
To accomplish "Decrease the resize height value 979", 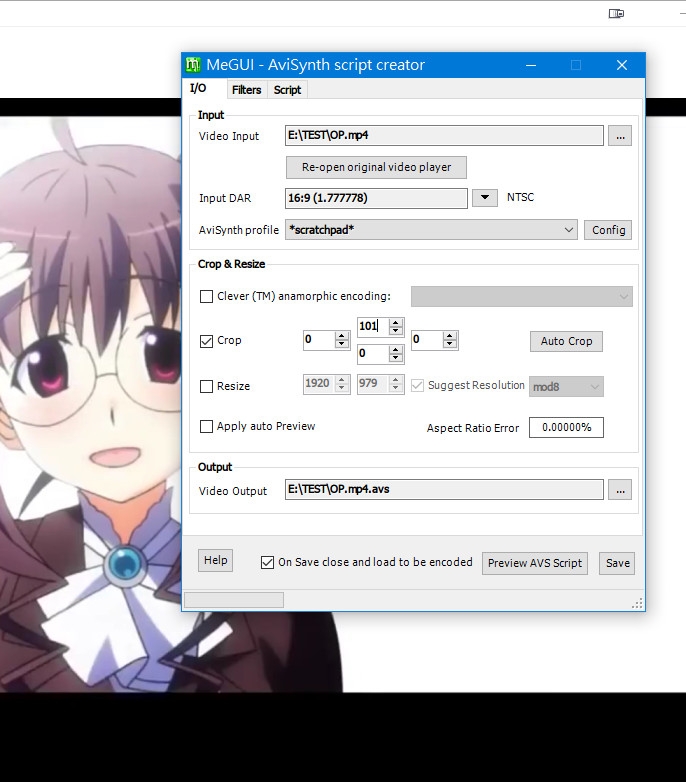I will pos(396,388).
